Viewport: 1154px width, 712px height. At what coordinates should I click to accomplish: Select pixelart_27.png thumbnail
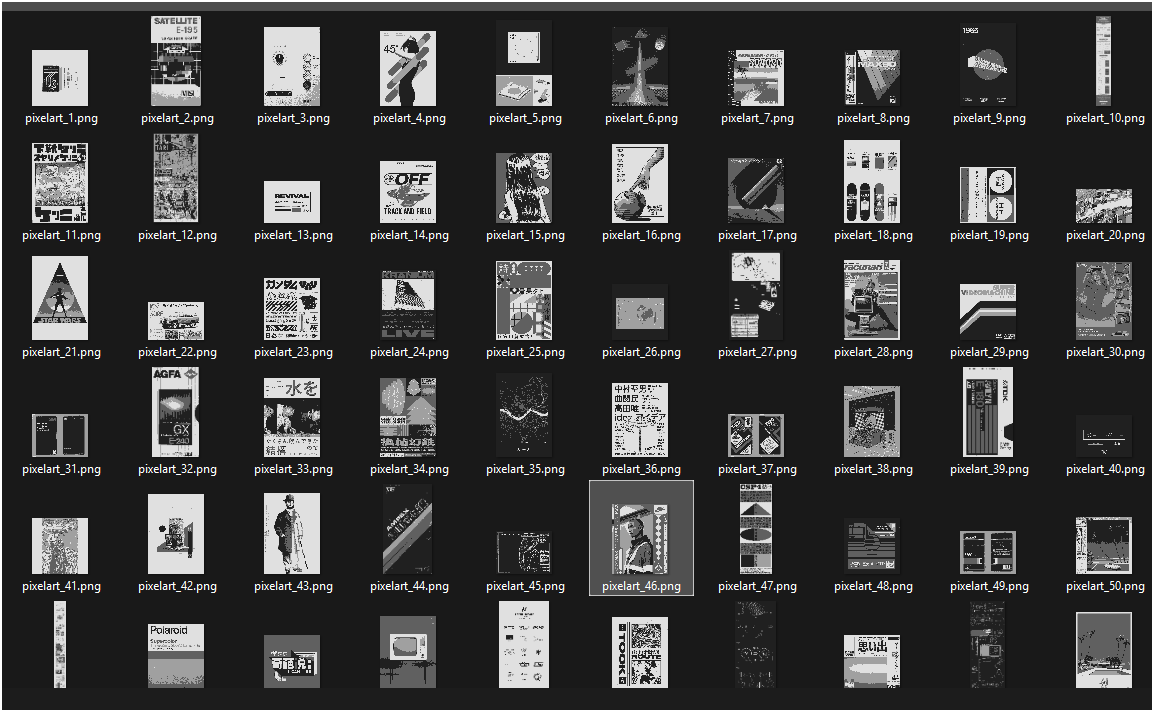click(756, 296)
